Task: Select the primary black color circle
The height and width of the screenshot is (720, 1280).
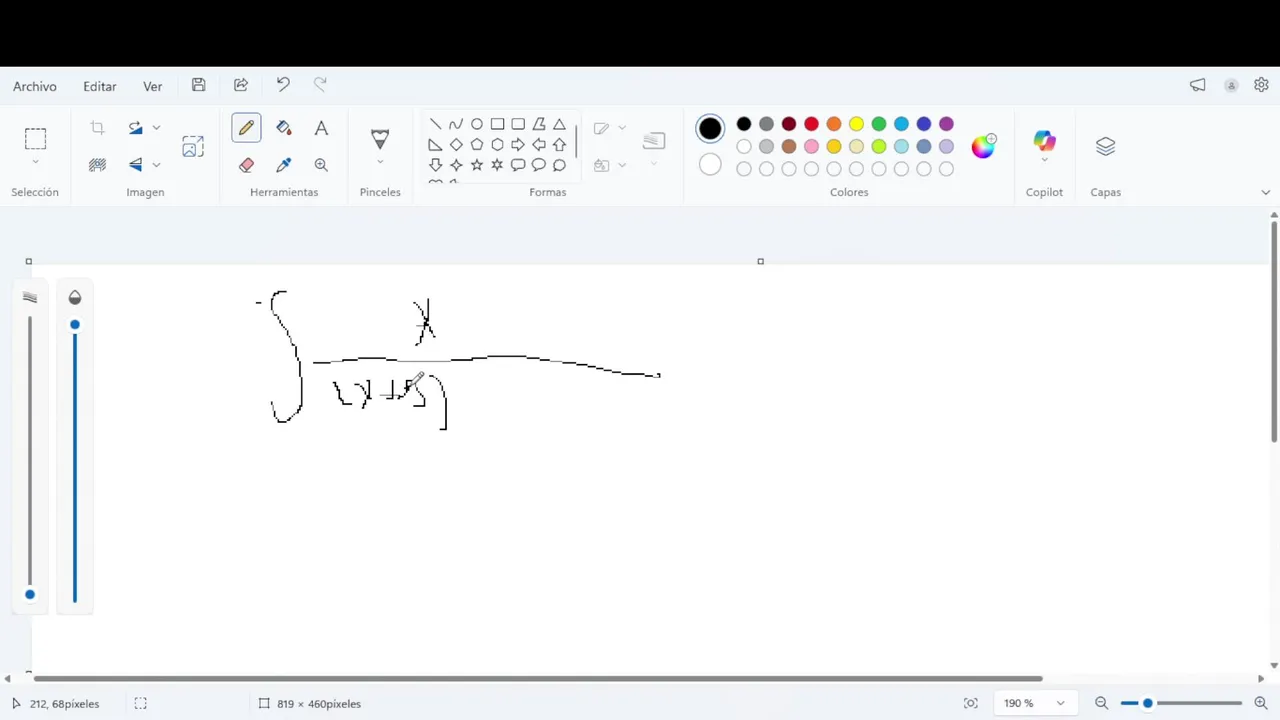Action: 710,128
